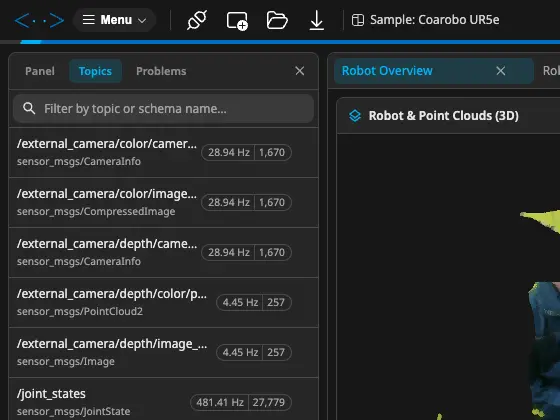This screenshot has width=560, height=420.
Task: Click the add panel icon
Action: tap(237, 21)
